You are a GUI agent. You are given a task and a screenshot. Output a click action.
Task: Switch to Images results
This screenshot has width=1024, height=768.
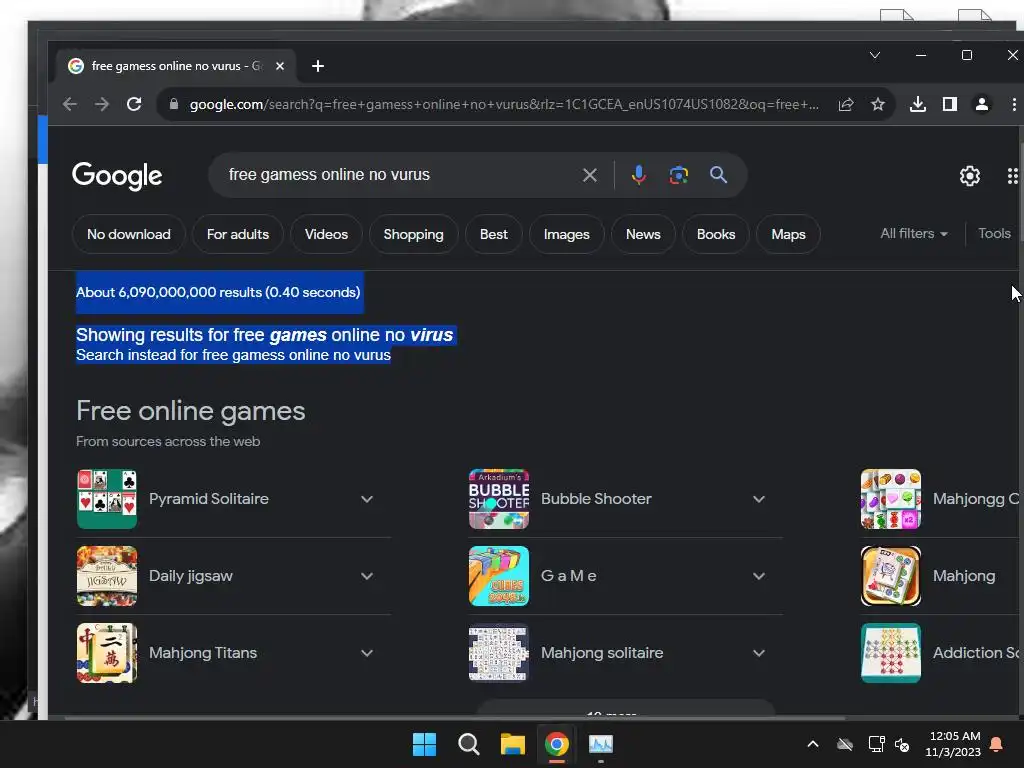pyautogui.click(x=566, y=234)
